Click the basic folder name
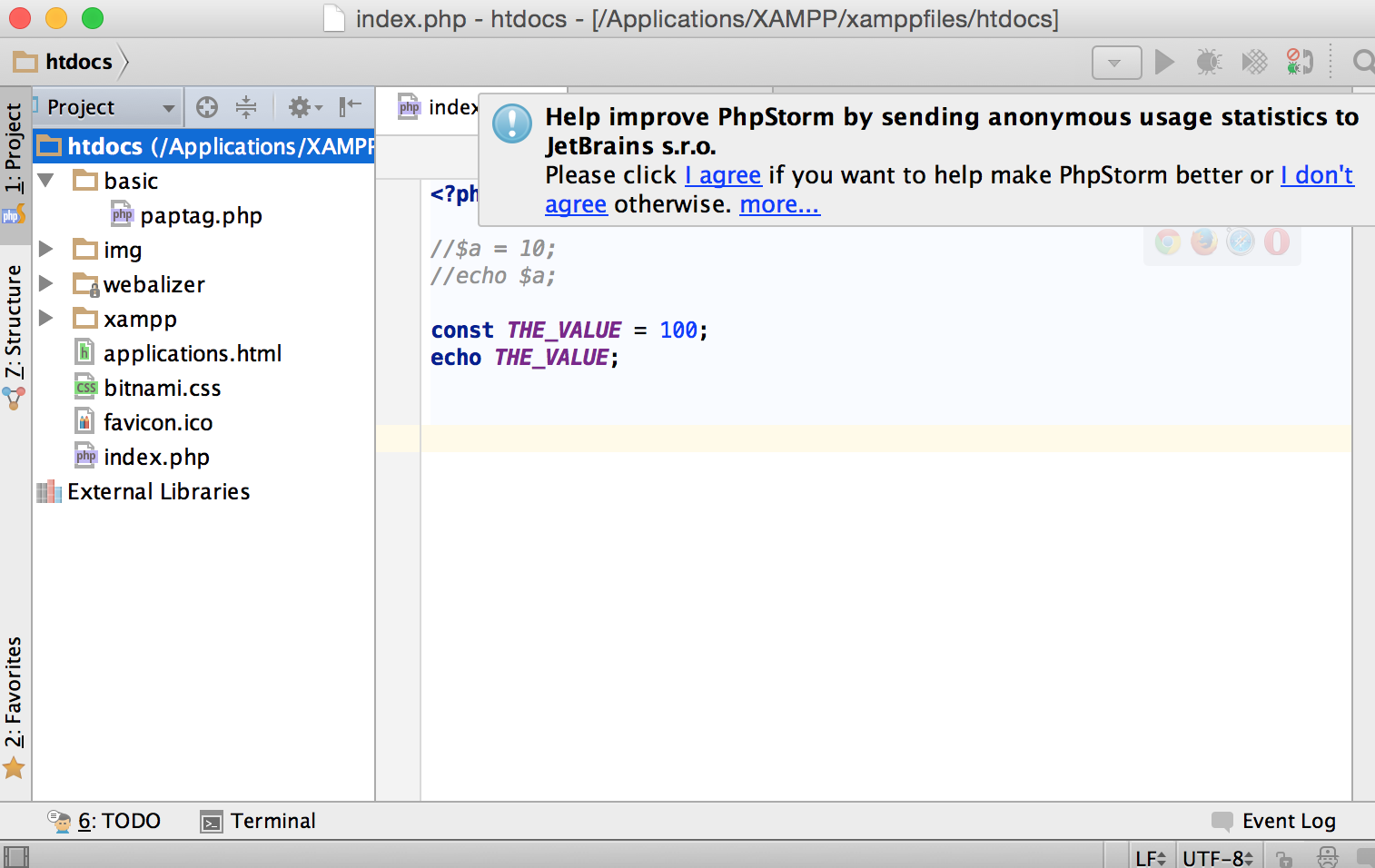This screenshot has height=868, width=1375. tap(131, 181)
